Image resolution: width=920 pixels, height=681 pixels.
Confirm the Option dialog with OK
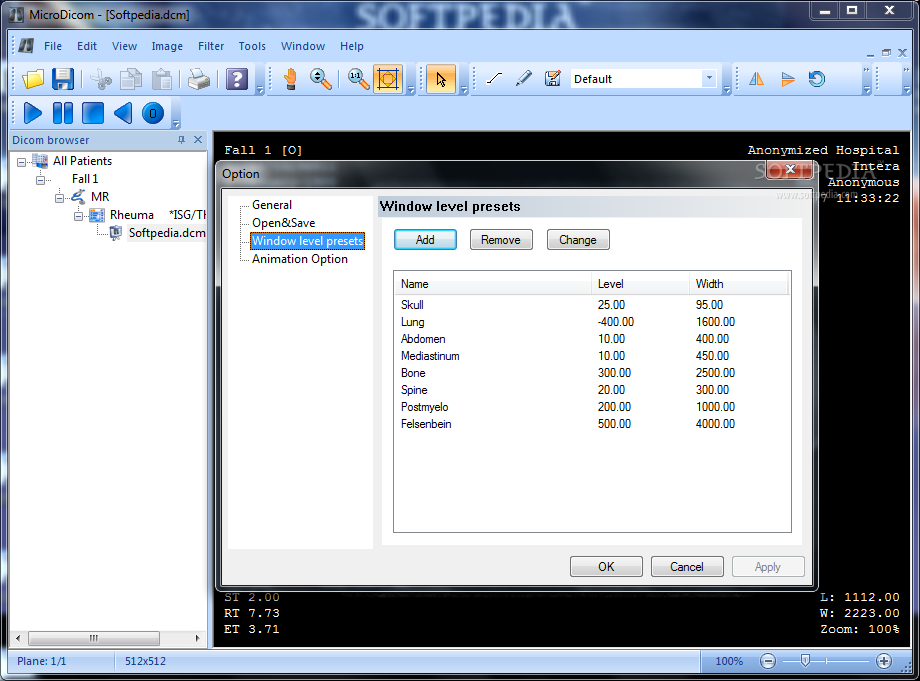pos(606,567)
